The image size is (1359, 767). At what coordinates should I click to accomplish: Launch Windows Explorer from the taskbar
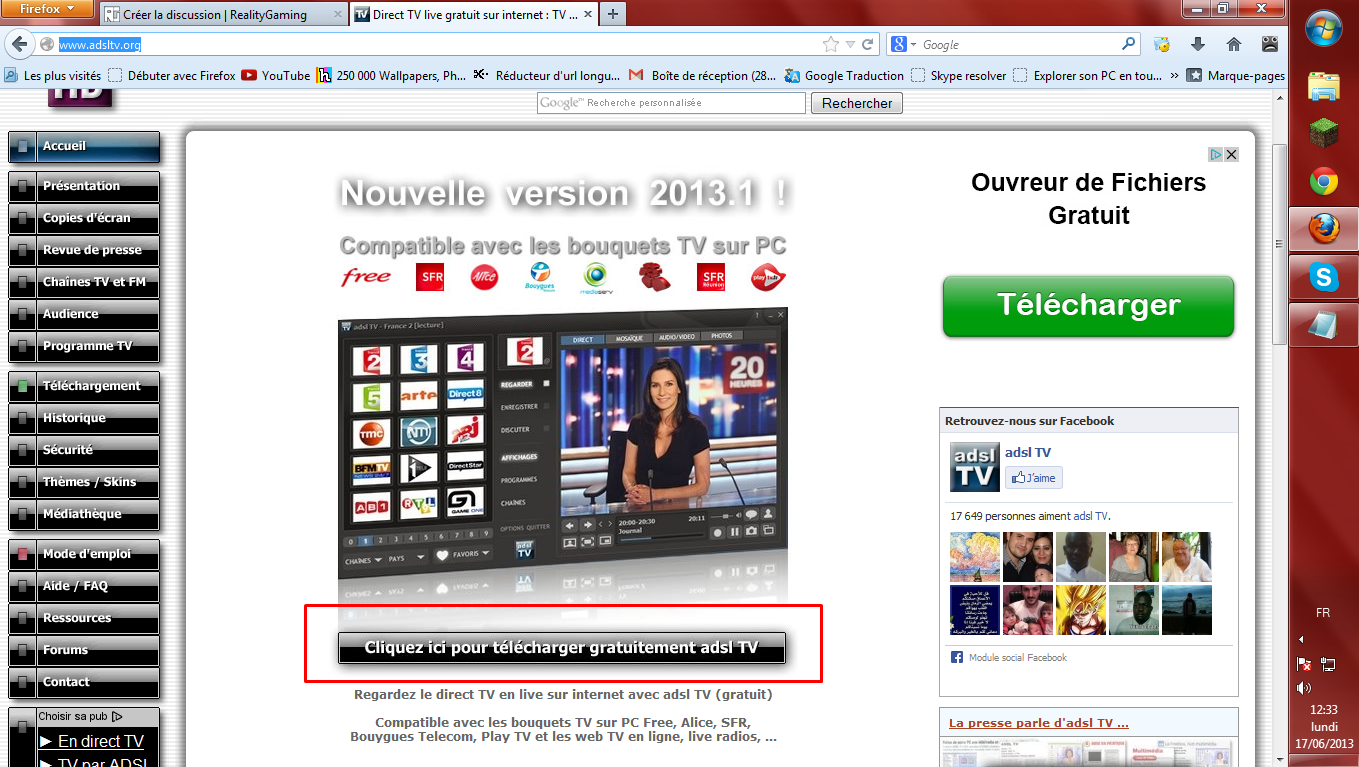coord(1324,87)
